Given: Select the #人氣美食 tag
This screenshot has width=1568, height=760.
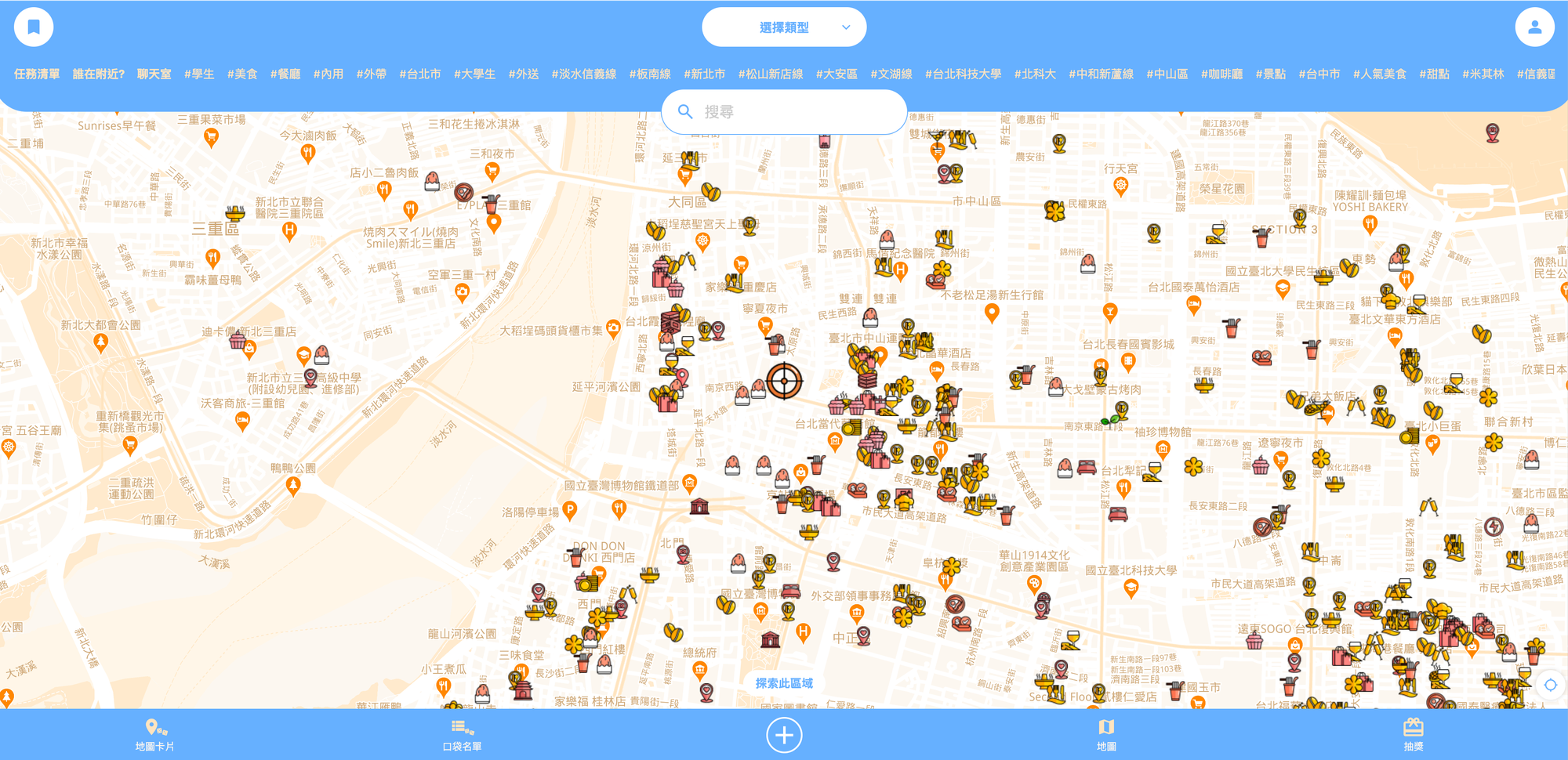Looking at the screenshot, I should coord(1380,74).
